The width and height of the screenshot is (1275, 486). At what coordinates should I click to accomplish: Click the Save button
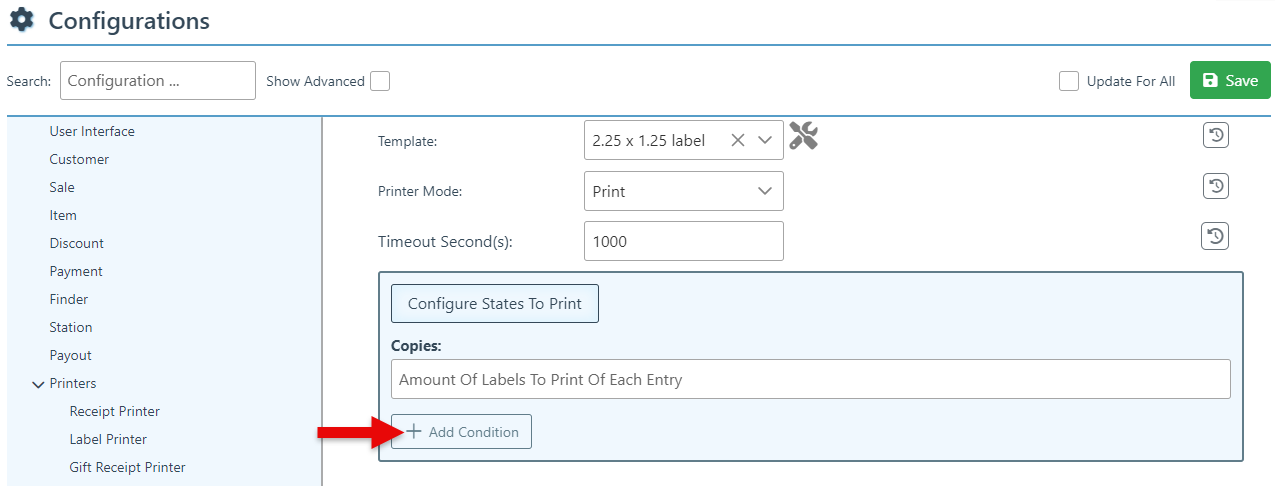tap(1229, 80)
